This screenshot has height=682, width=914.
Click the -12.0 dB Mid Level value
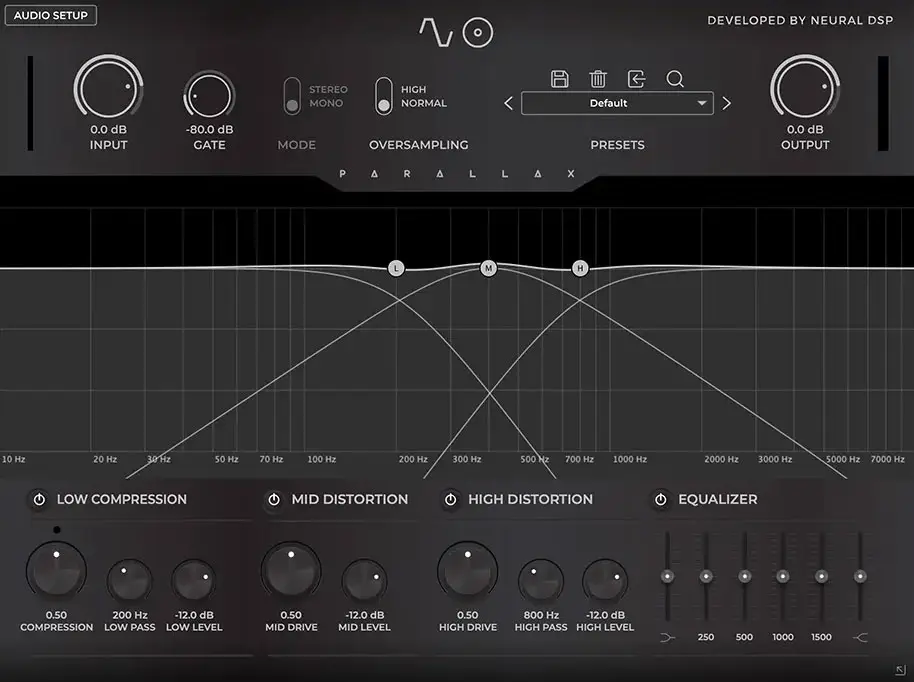(x=364, y=615)
